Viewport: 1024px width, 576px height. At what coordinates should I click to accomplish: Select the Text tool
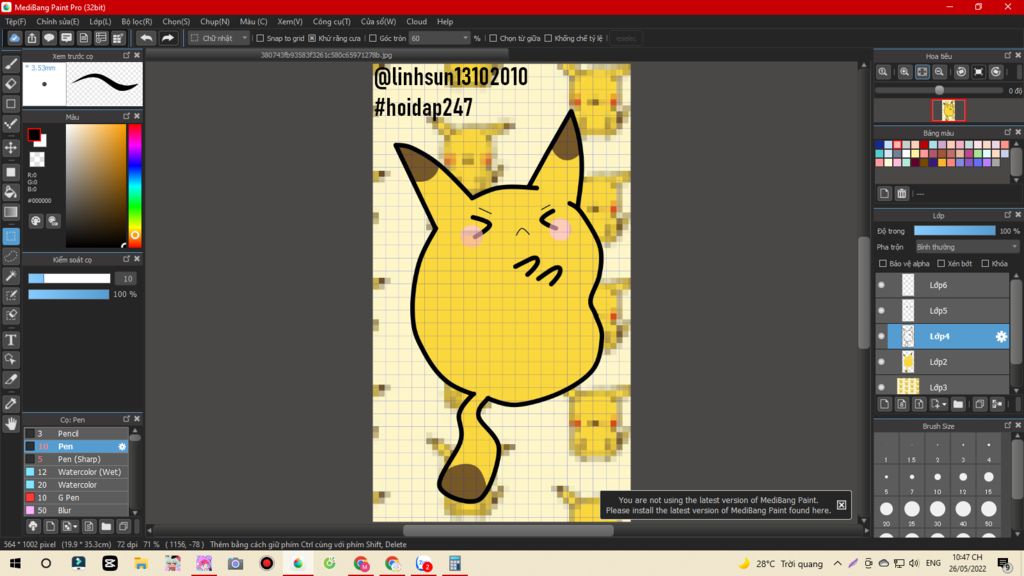tap(11, 340)
